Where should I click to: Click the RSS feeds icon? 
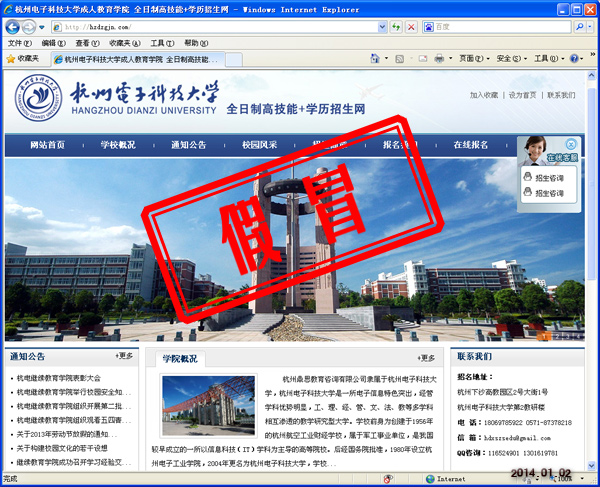[x=399, y=59]
